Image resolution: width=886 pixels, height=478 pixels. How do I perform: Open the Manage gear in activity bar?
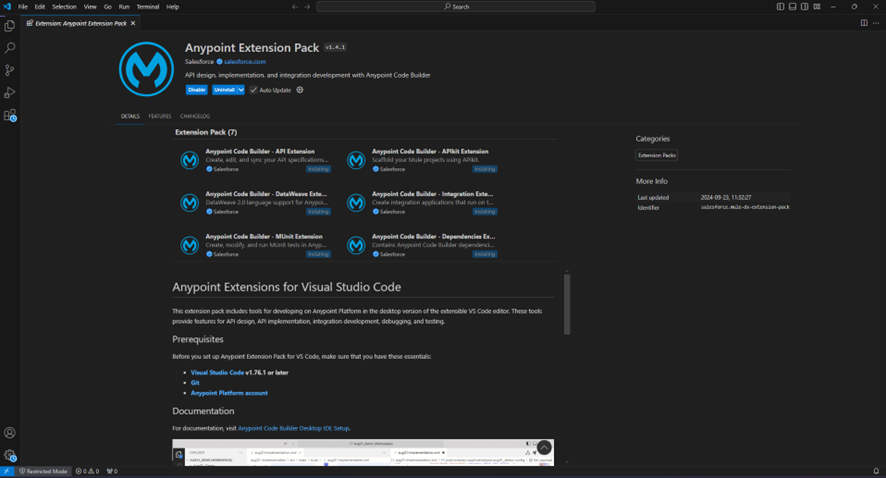coord(10,455)
